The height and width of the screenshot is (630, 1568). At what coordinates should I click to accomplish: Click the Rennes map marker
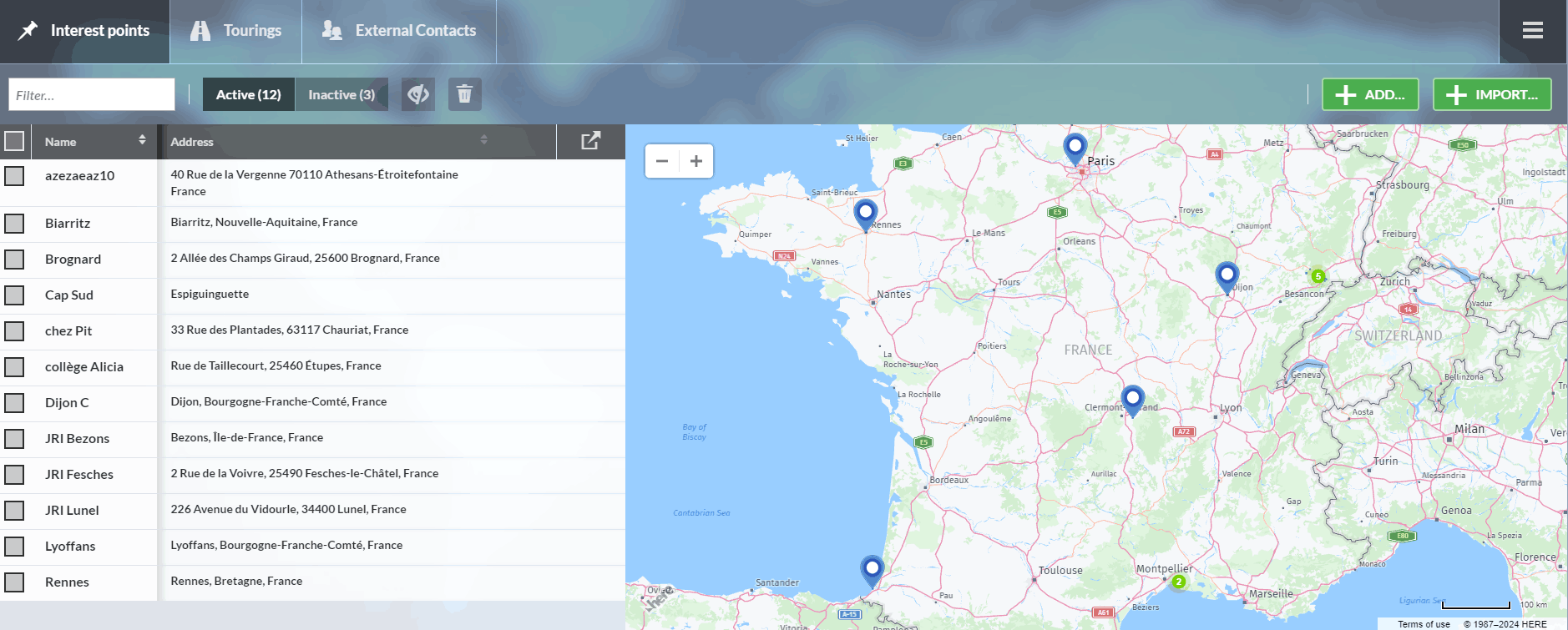point(866,214)
